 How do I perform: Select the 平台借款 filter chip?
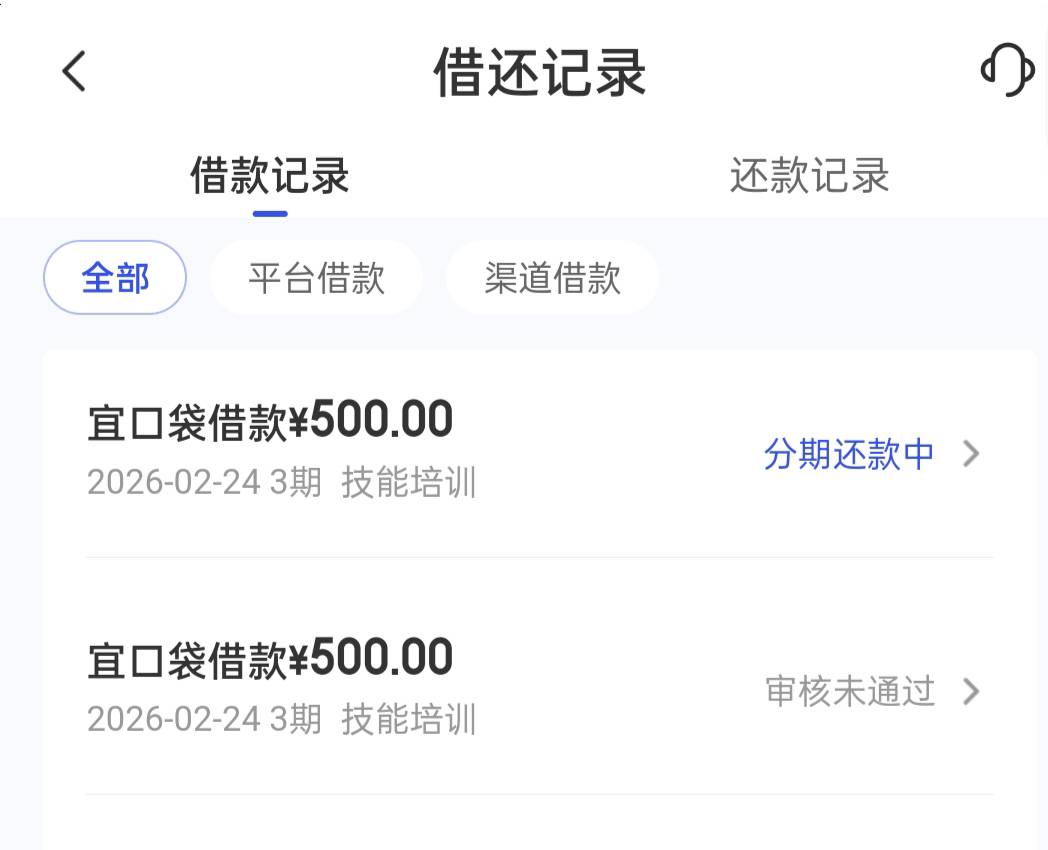pos(316,278)
